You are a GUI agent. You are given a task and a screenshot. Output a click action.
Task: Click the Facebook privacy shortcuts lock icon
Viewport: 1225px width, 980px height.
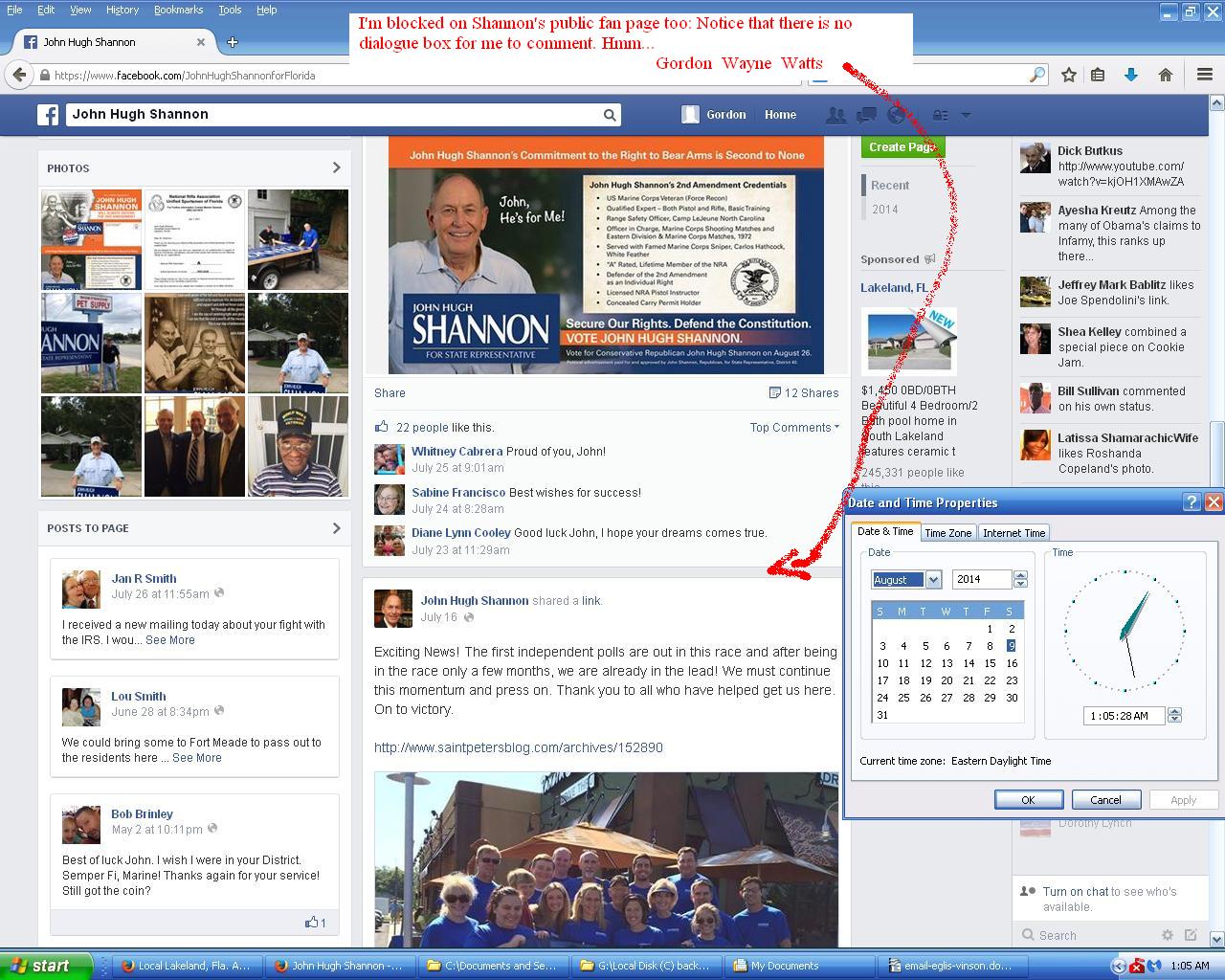point(941,115)
